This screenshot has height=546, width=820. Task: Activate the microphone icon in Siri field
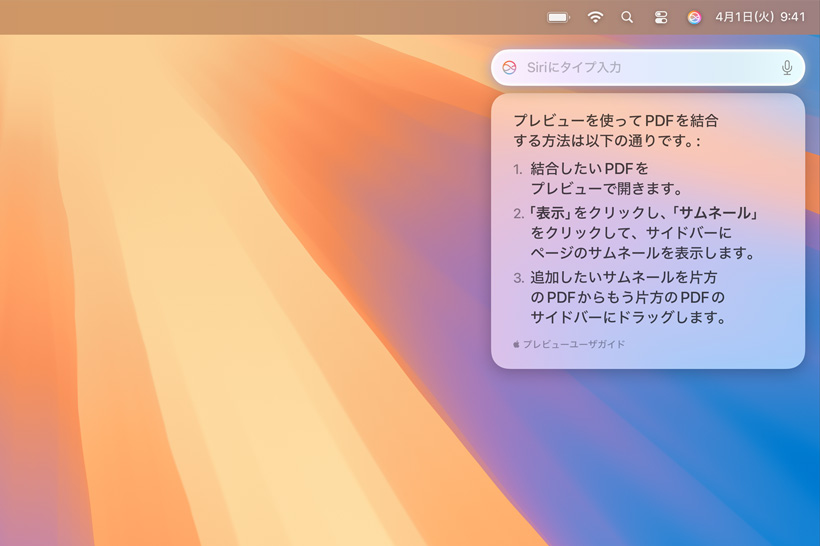(x=787, y=67)
